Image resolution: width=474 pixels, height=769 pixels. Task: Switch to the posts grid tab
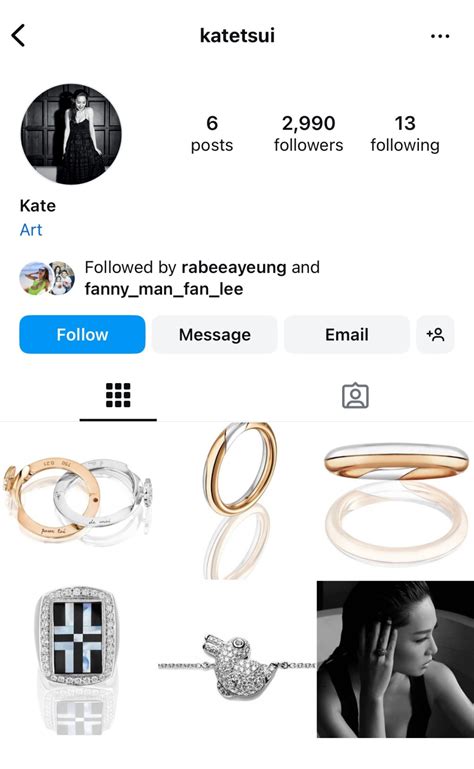pos(118,395)
